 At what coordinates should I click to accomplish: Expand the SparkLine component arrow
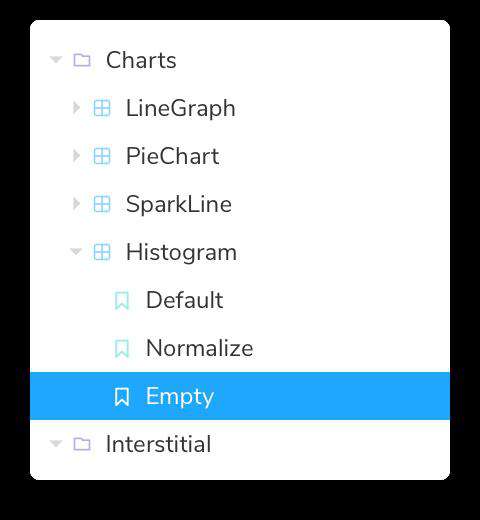[x=76, y=204]
